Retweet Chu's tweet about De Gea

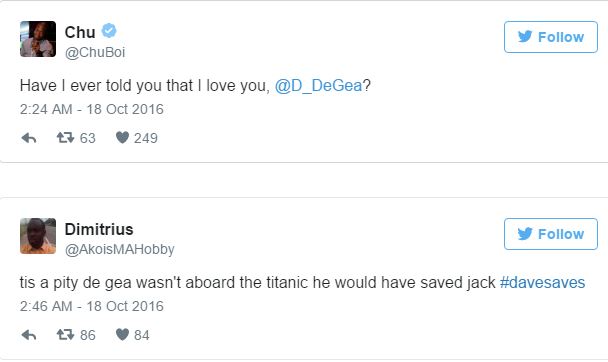[x=65, y=138]
